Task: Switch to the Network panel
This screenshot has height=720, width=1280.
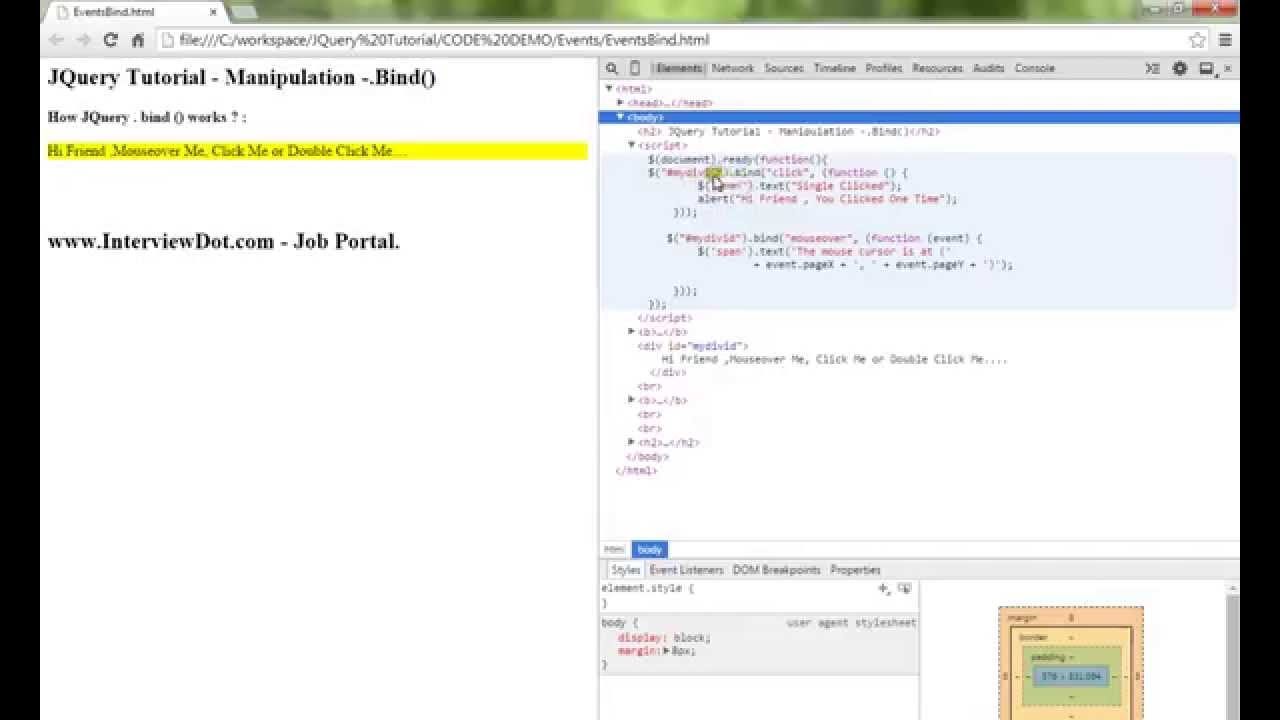Action: coord(733,68)
